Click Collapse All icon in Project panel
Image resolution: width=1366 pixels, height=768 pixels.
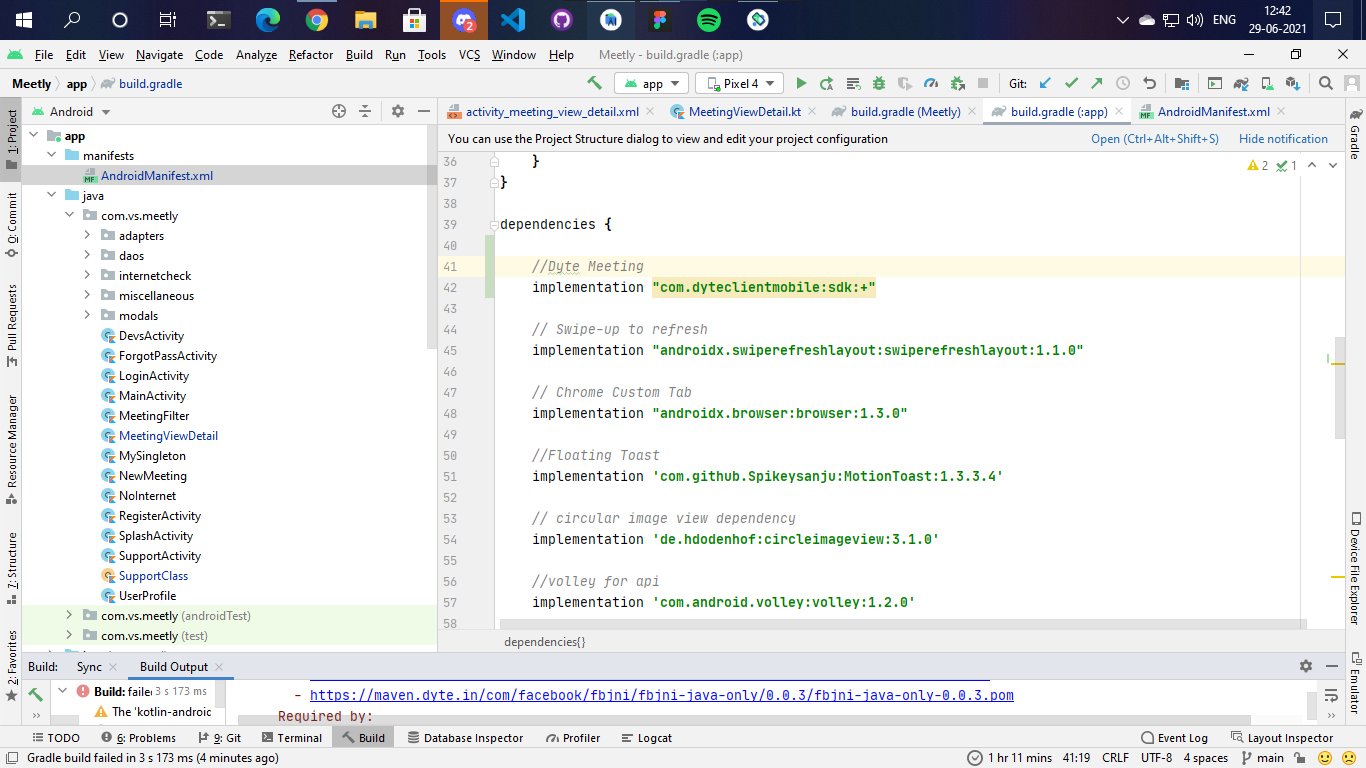pyautogui.click(x=365, y=111)
